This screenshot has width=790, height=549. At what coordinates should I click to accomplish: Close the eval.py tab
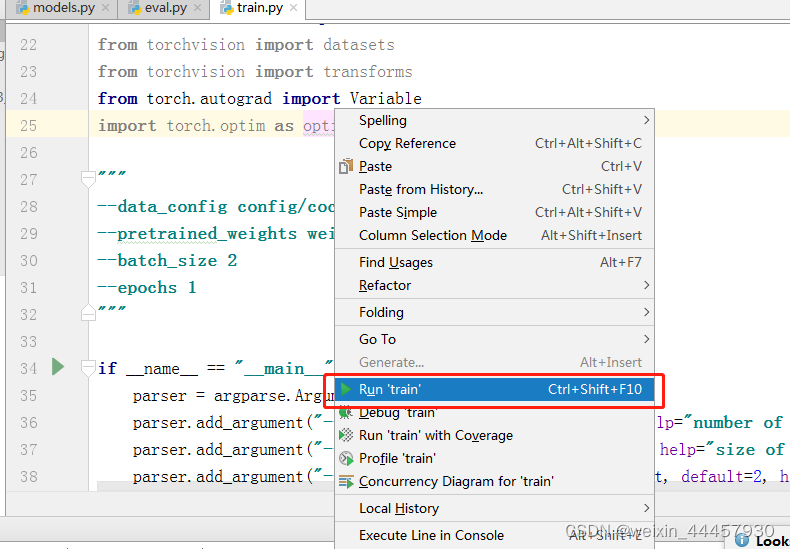tap(197, 8)
